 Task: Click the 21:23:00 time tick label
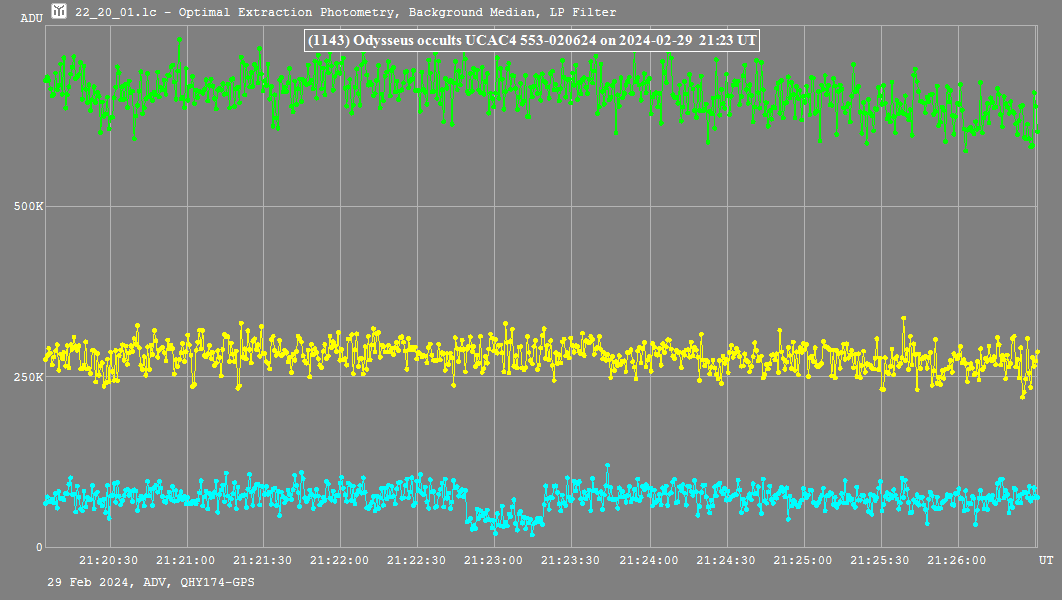pyautogui.click(x=494, y=561)
